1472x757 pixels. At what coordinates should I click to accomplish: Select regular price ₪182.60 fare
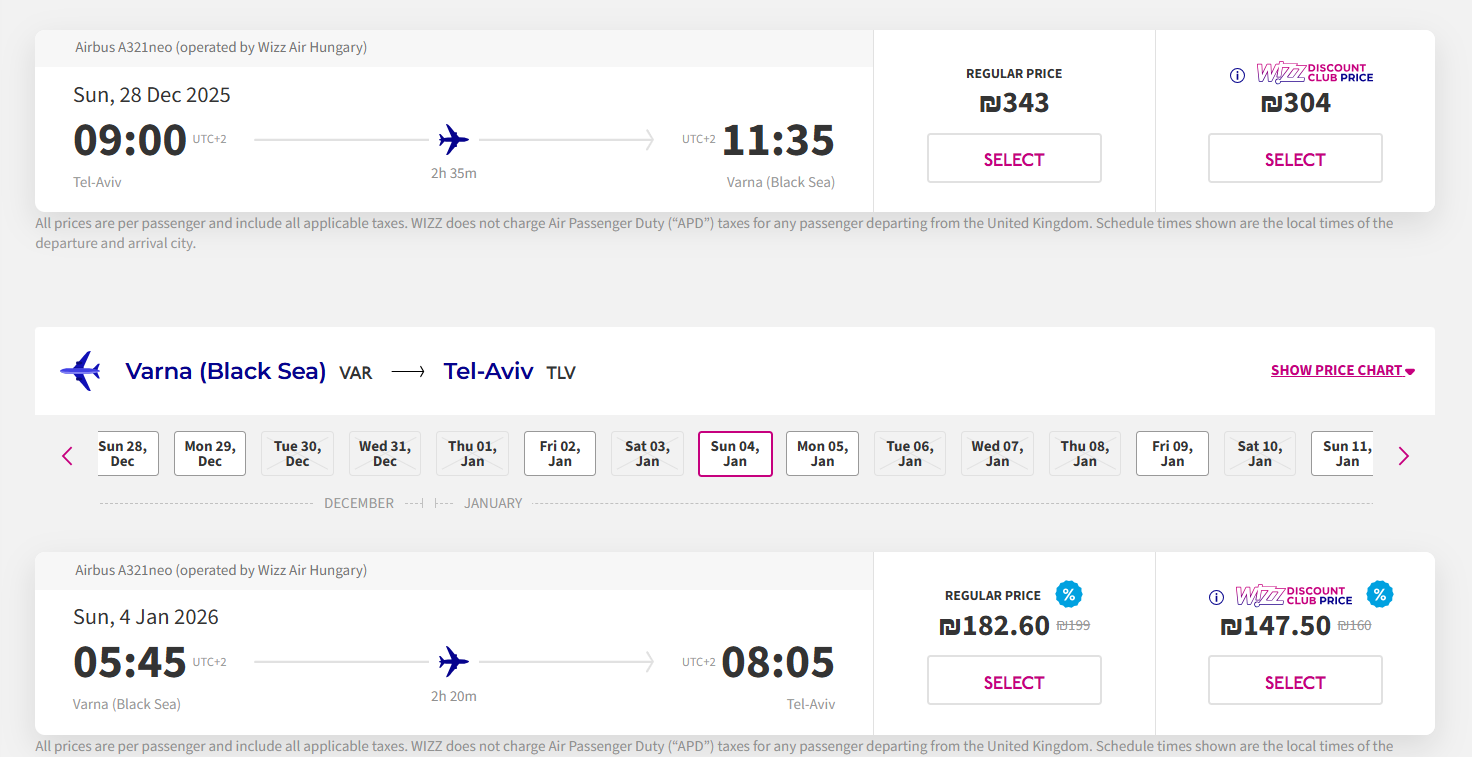1014,682
